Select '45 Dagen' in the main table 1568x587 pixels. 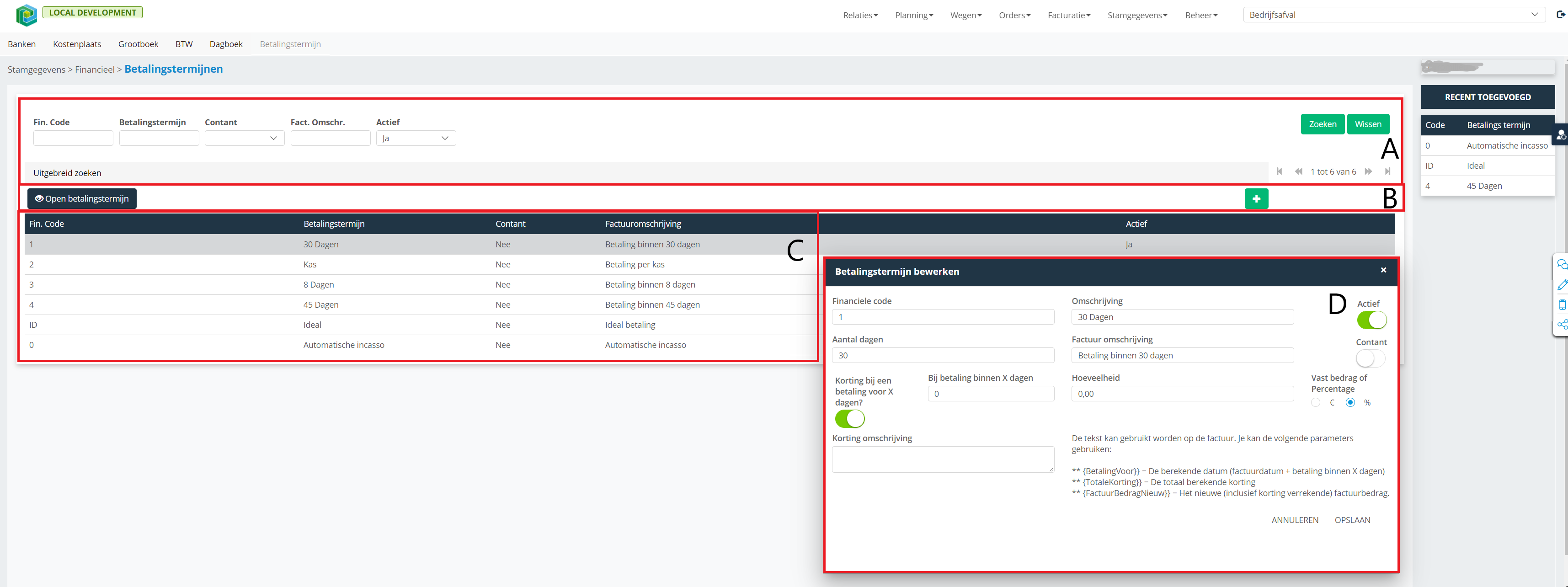[x=321, y=304]
